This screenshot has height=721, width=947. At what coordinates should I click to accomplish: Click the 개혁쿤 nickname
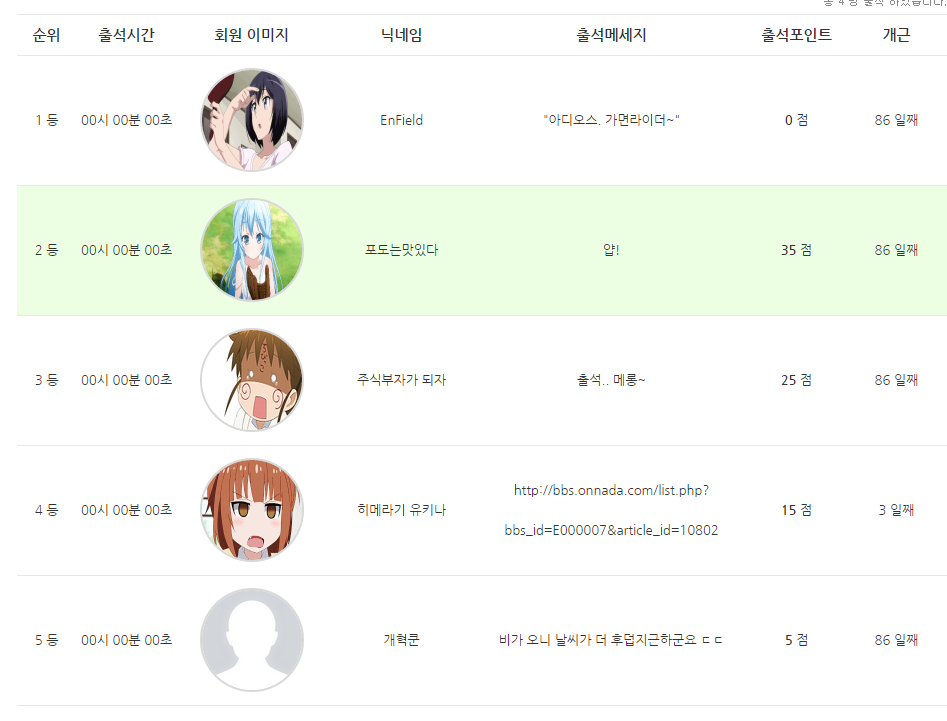402,639
